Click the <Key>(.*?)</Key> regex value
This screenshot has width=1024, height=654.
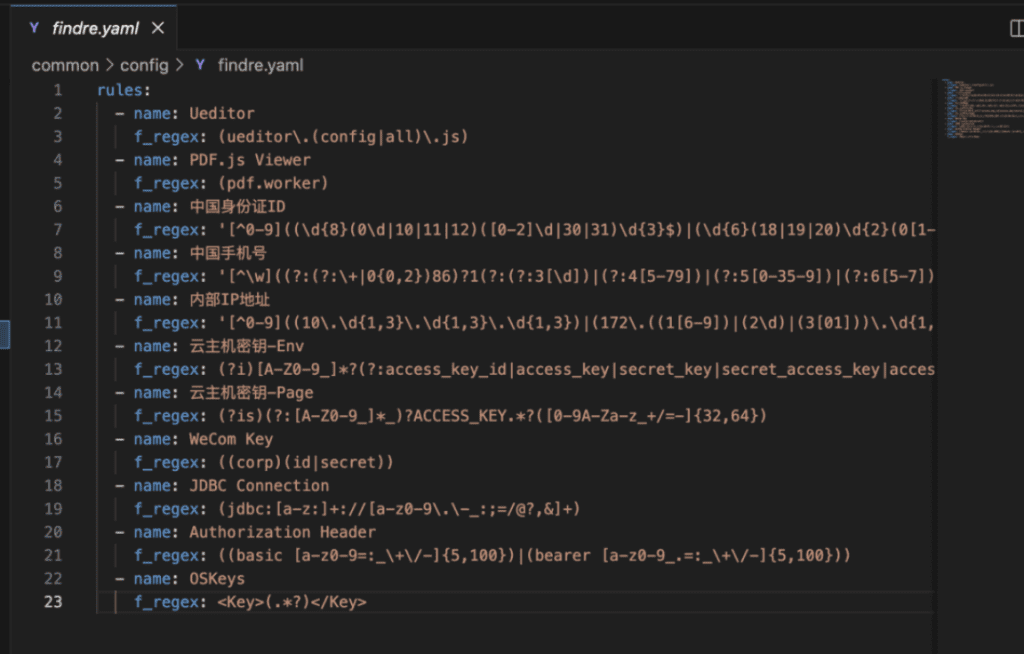[x=292, y=602]
